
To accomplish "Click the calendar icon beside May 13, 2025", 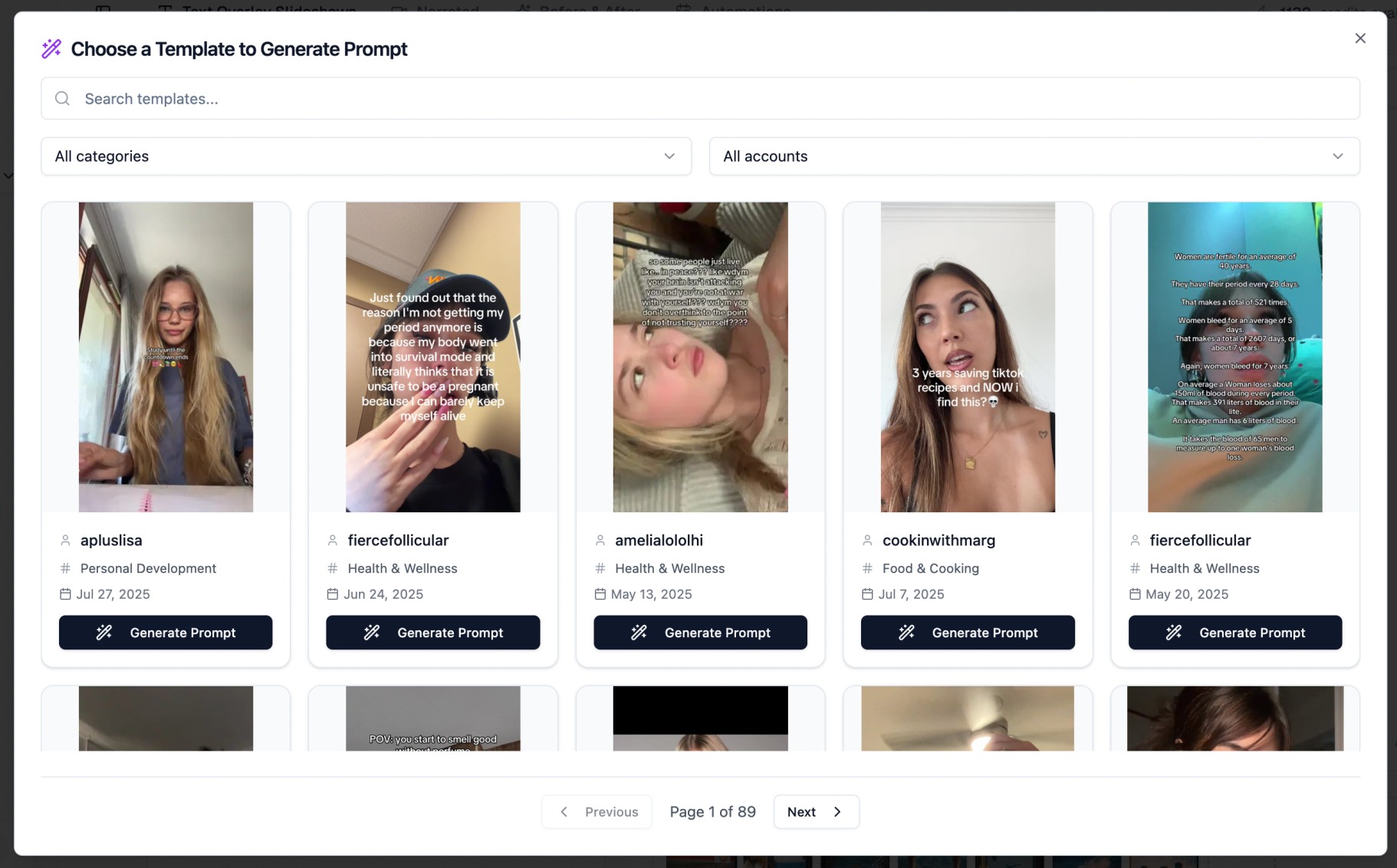I will coord(600,594).
